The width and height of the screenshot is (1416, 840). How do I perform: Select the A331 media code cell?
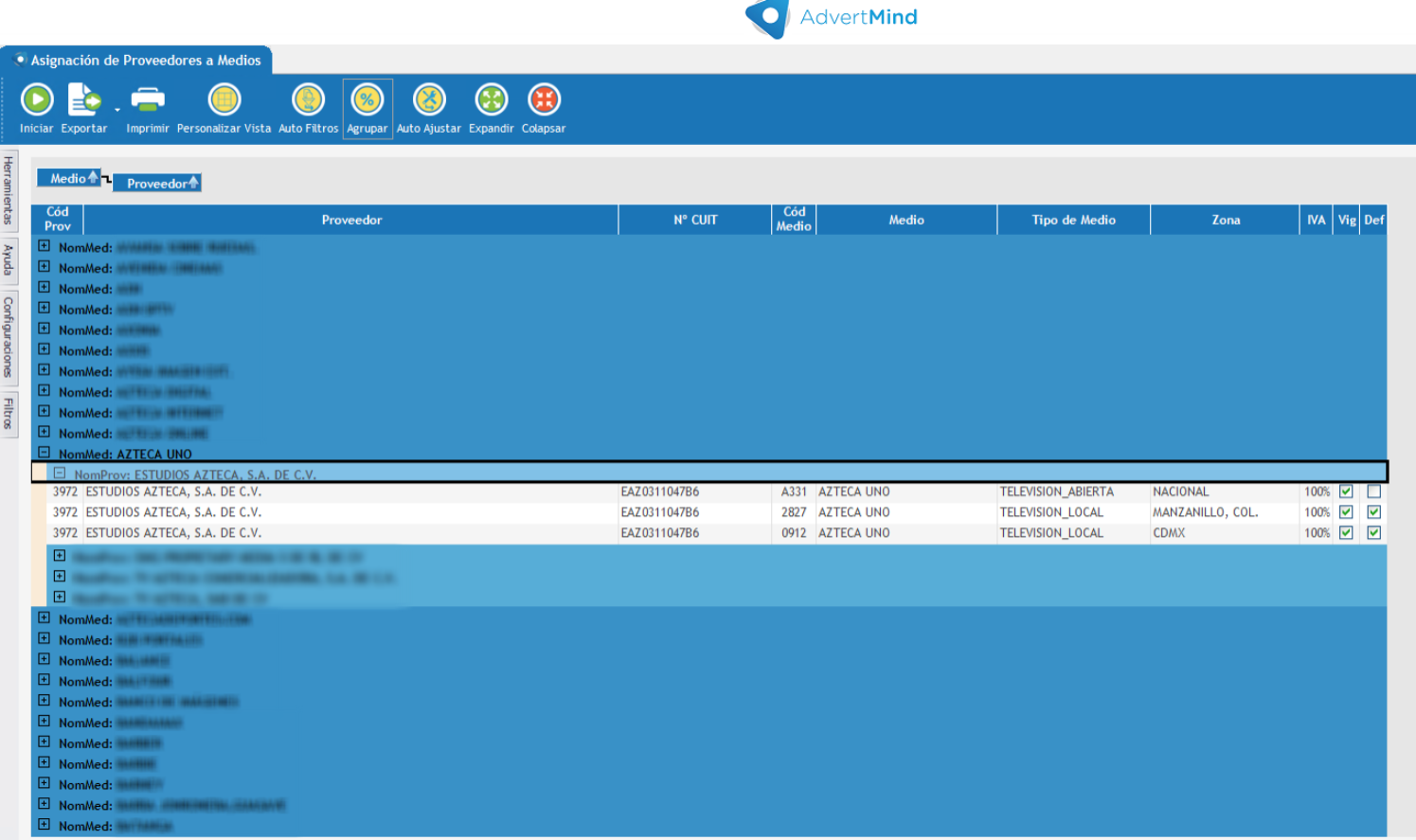[x=794, y=491]
